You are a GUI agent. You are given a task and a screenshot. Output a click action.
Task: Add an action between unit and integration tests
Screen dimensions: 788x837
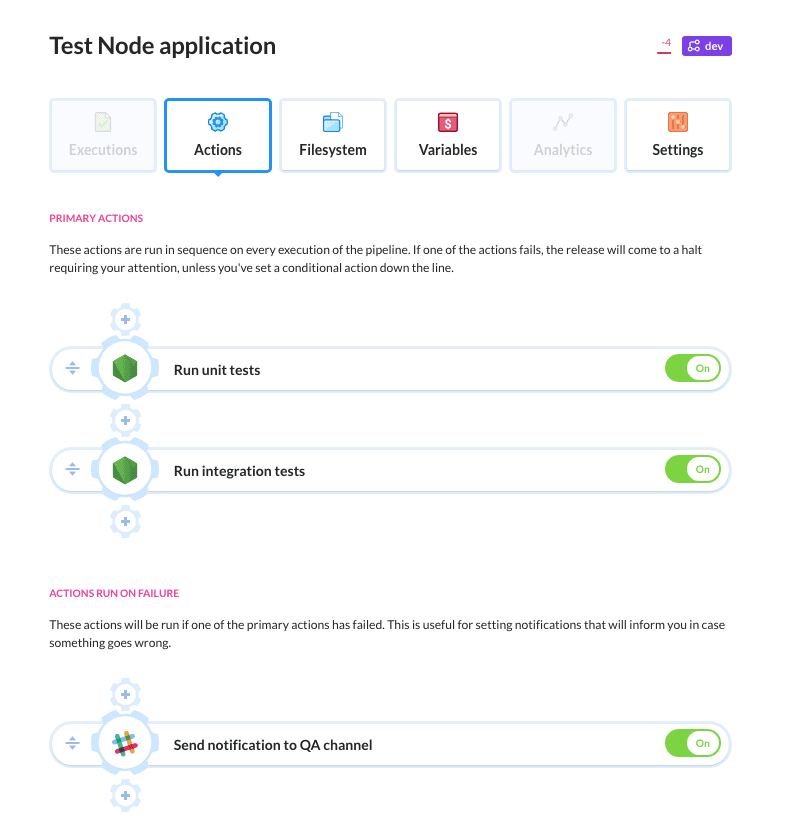click(x=125, y=420)
